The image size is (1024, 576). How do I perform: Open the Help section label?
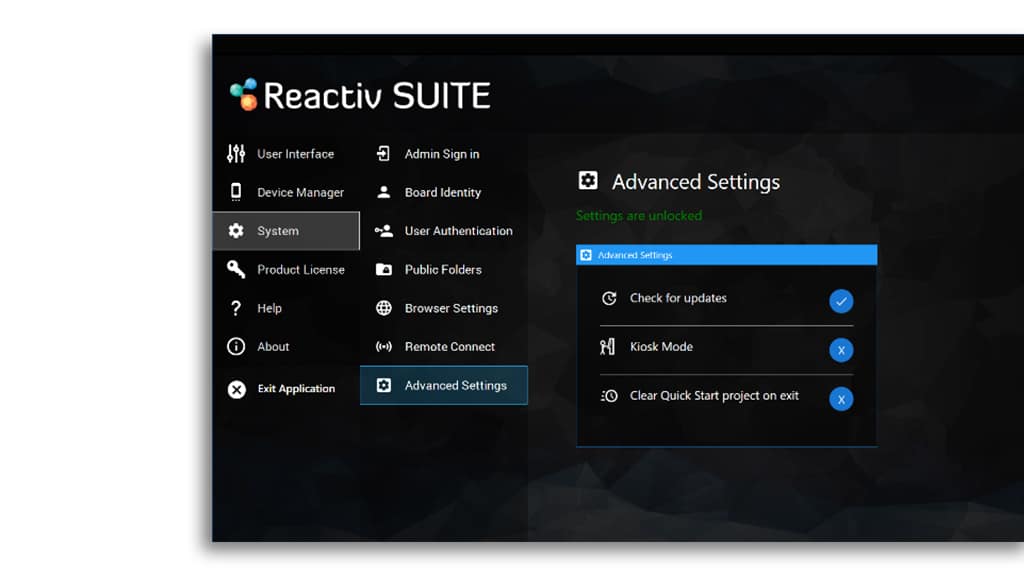pyautogui.click(x=269, y=308)
